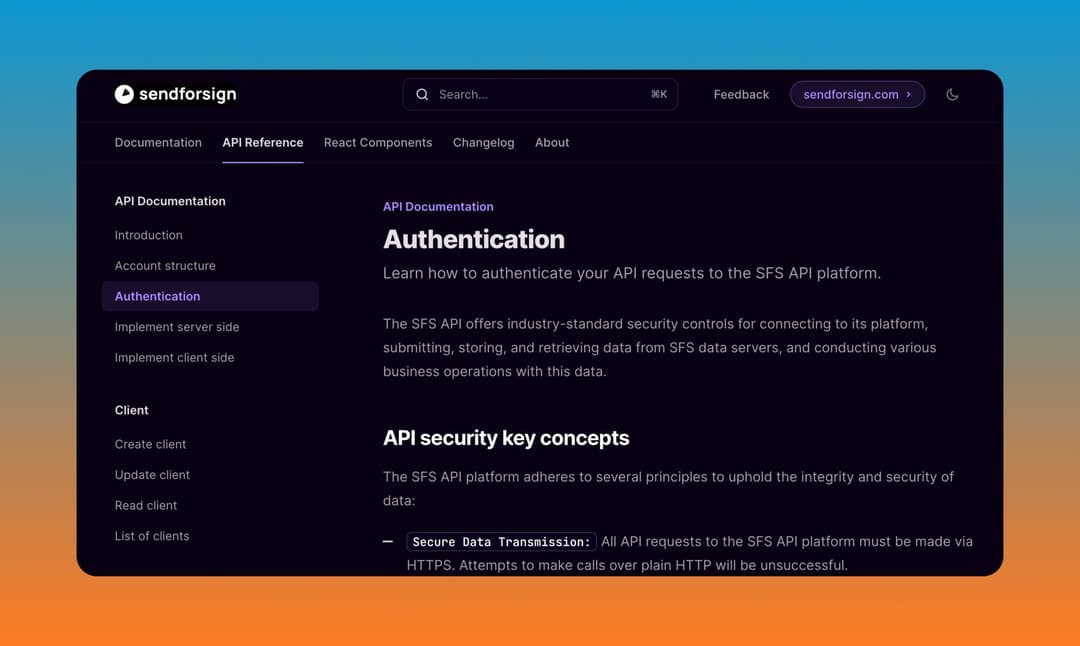Go to List of clients page
Viewport: 1080px width, 646px height.
(x=152, y=536)
